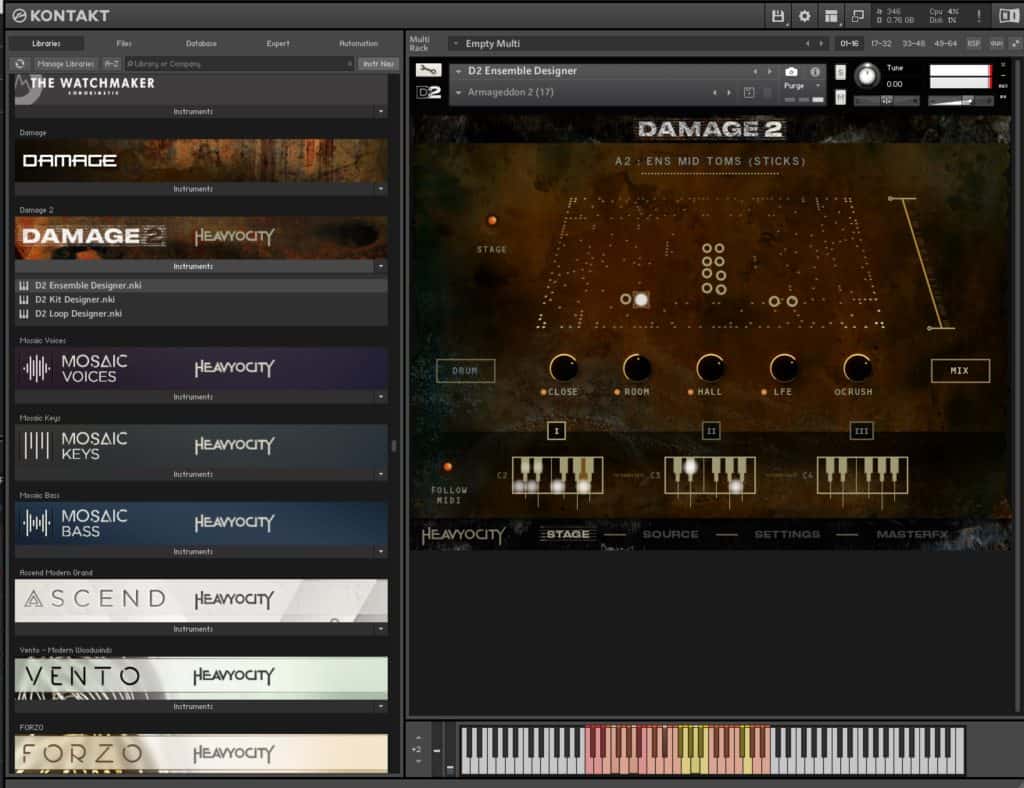Toggle the ROOM mic on/off dot
Image resolution: width=1024 pixels, height=788 pixels.
click(x=616, y=392)
